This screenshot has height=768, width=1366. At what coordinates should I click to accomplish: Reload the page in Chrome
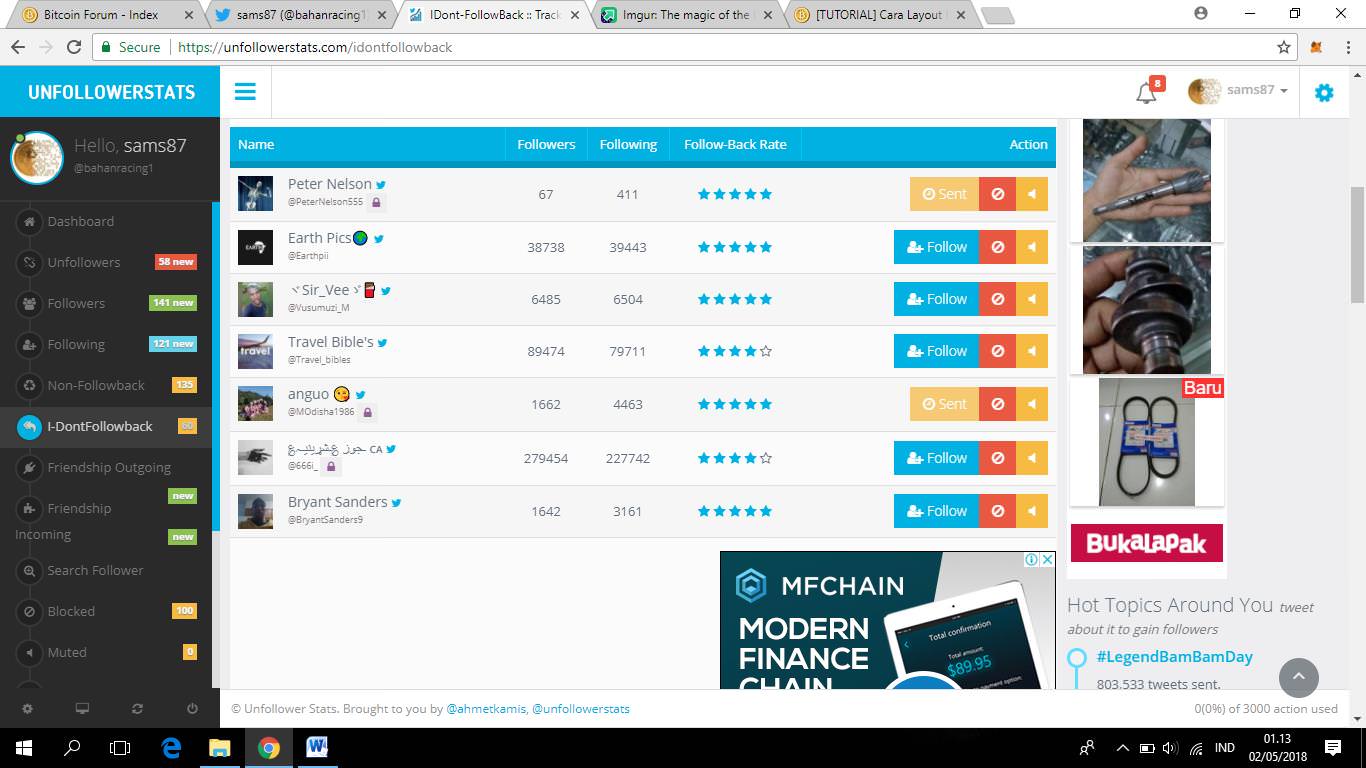[74, 47]
